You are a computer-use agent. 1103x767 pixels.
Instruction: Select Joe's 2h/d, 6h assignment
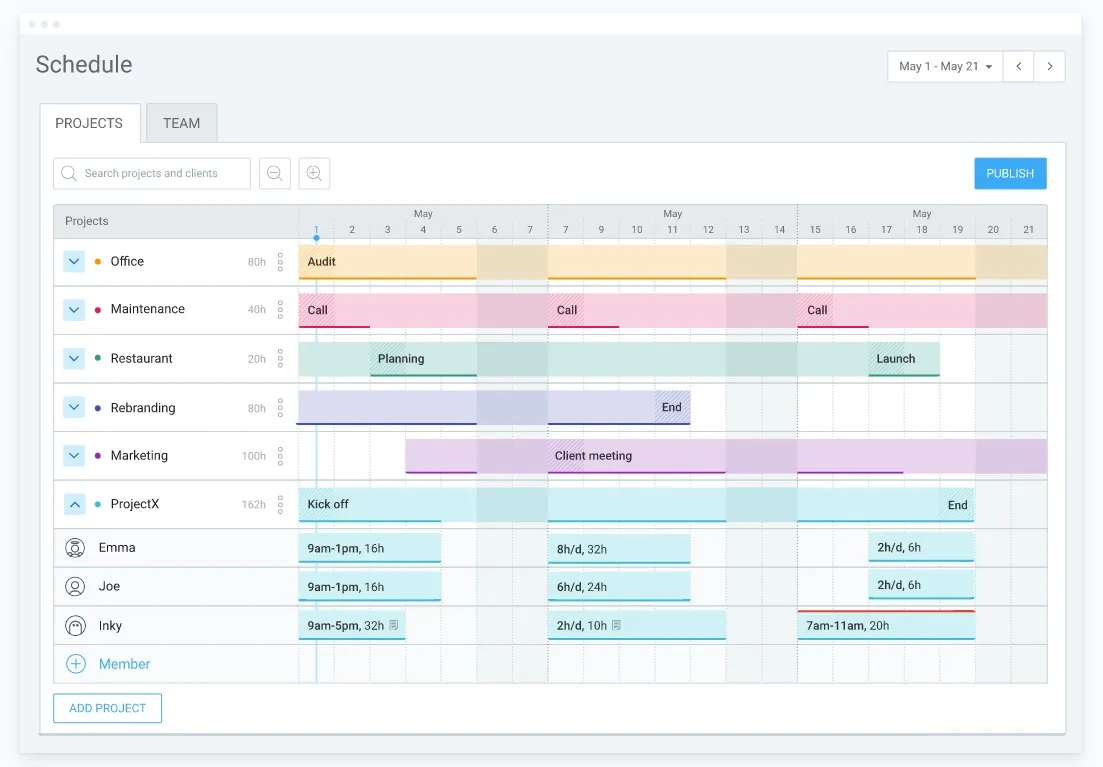tap(922, 585)
